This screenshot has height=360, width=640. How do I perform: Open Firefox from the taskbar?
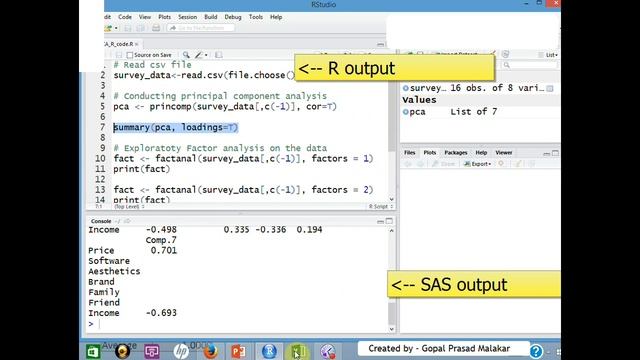tap(210, 351)
